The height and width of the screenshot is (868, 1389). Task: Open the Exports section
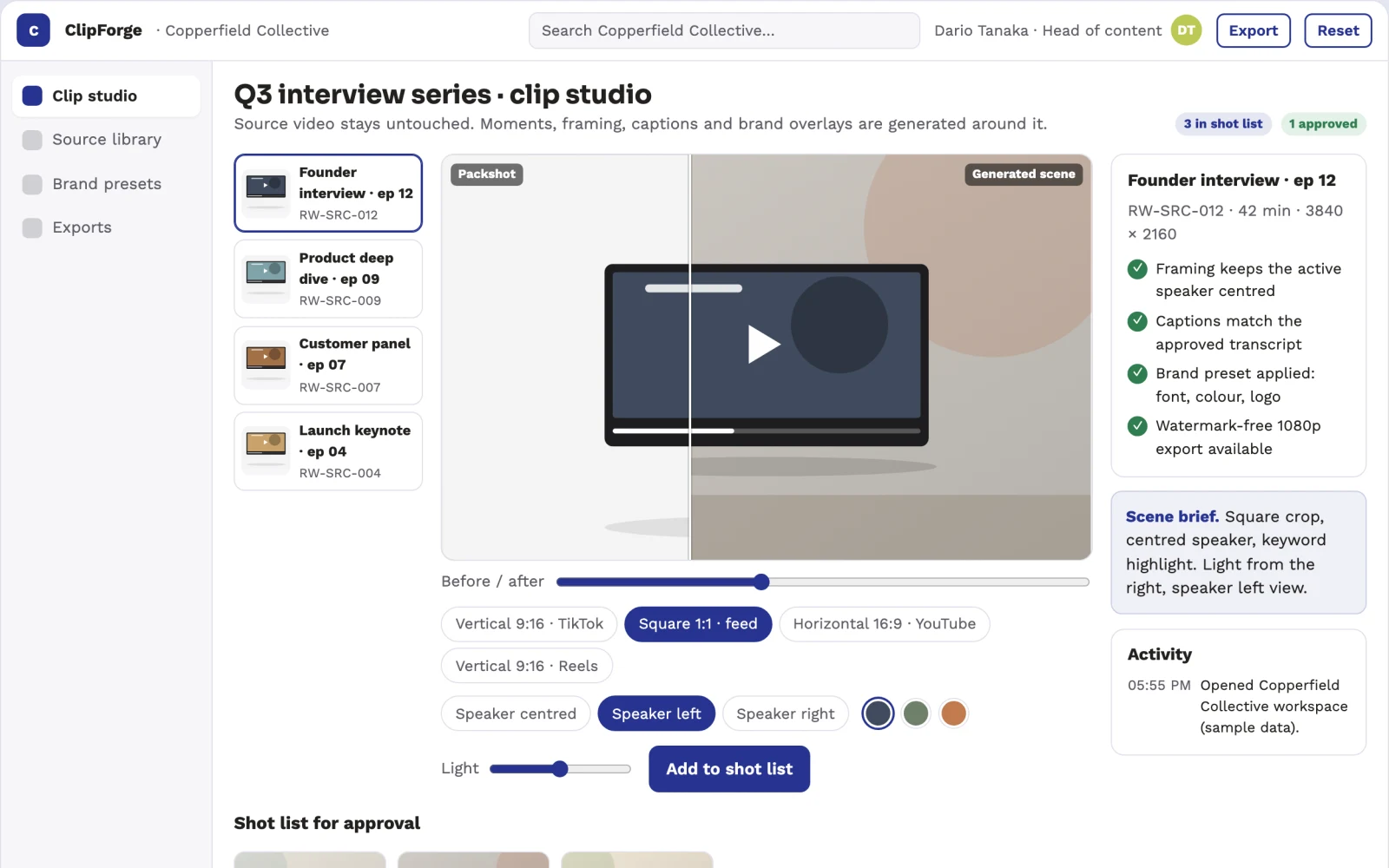click(106, 227)
